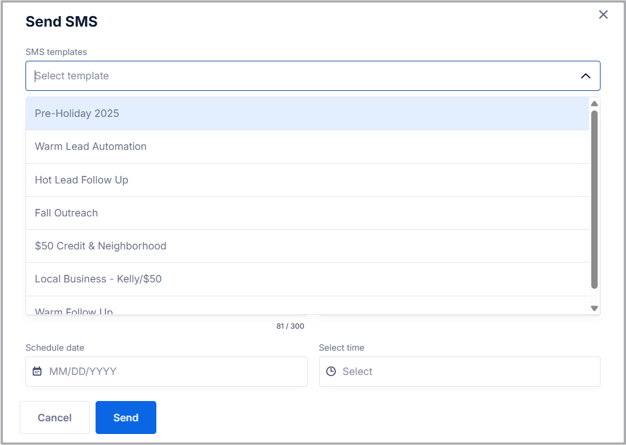The image size is (626, 445).
Task: Click the Select template search field
Action: point(300,76)
